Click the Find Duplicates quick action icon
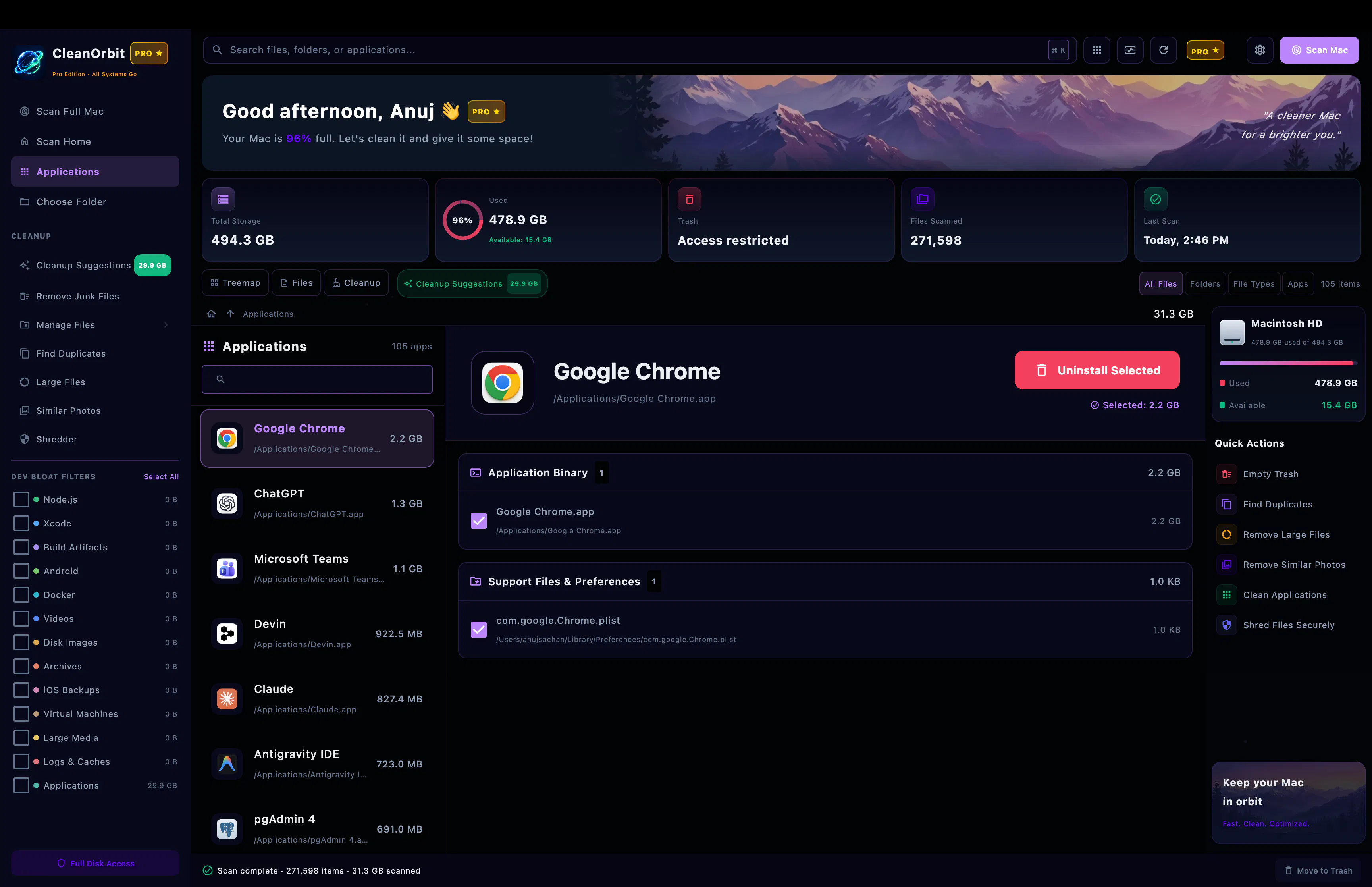 click(x=1226, y=504)
